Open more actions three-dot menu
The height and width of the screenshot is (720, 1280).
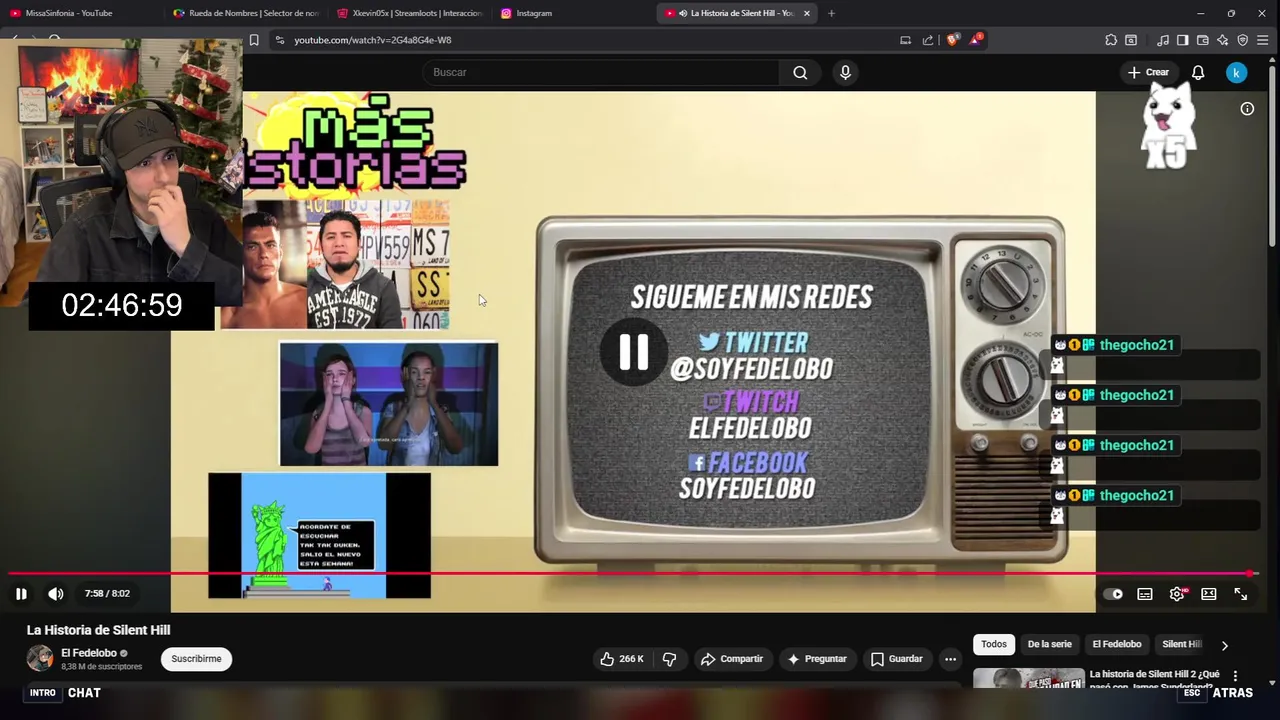(950, 659)
